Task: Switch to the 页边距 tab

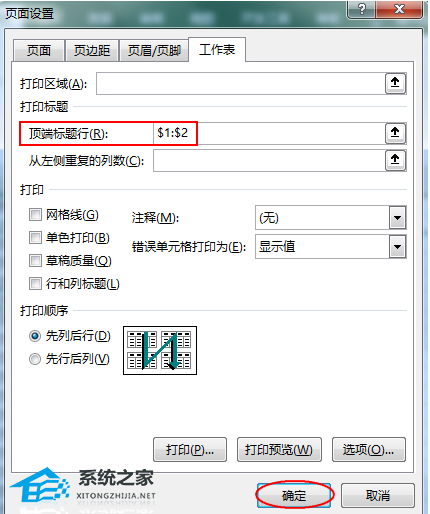Action: pyautogui.click(x=92, y=50)
